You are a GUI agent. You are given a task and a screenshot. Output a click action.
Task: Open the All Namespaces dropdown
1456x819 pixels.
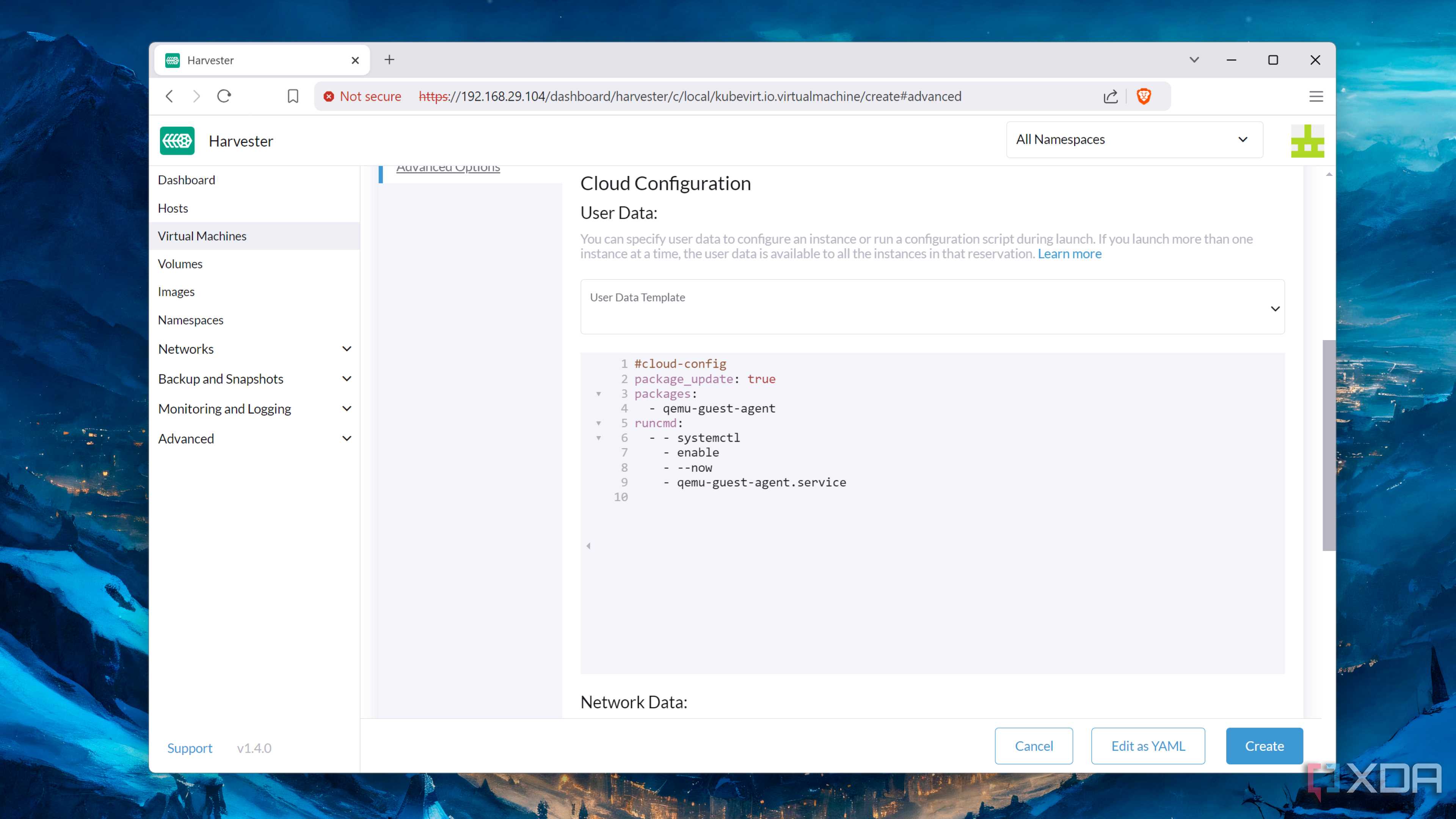coord(1134,140)
